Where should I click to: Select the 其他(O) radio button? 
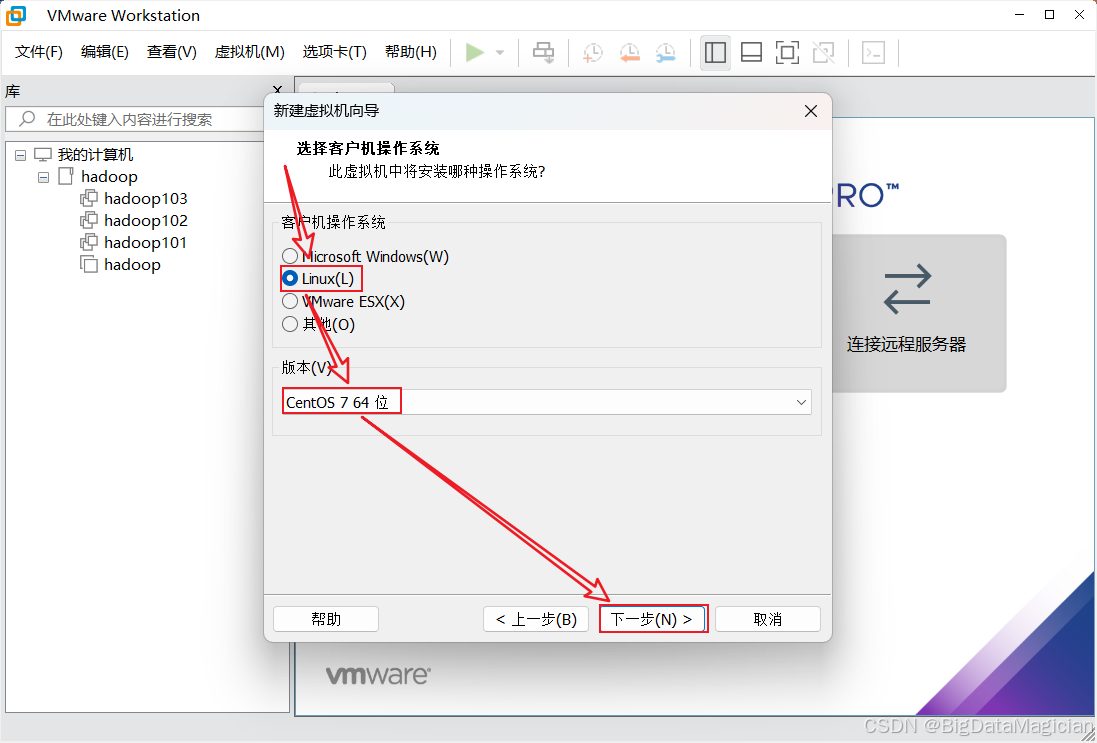(290, 324)
